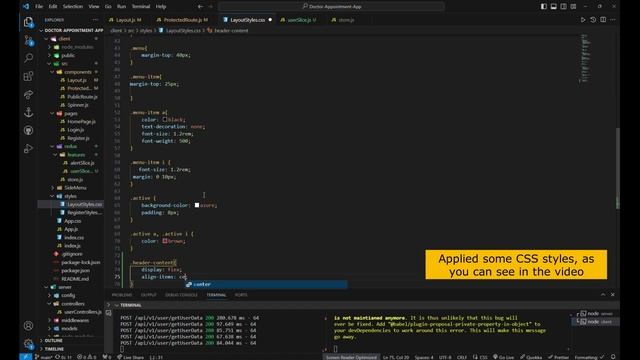Open userController.js in the explorer
This screenshot has height=360, width=640.
83,312
